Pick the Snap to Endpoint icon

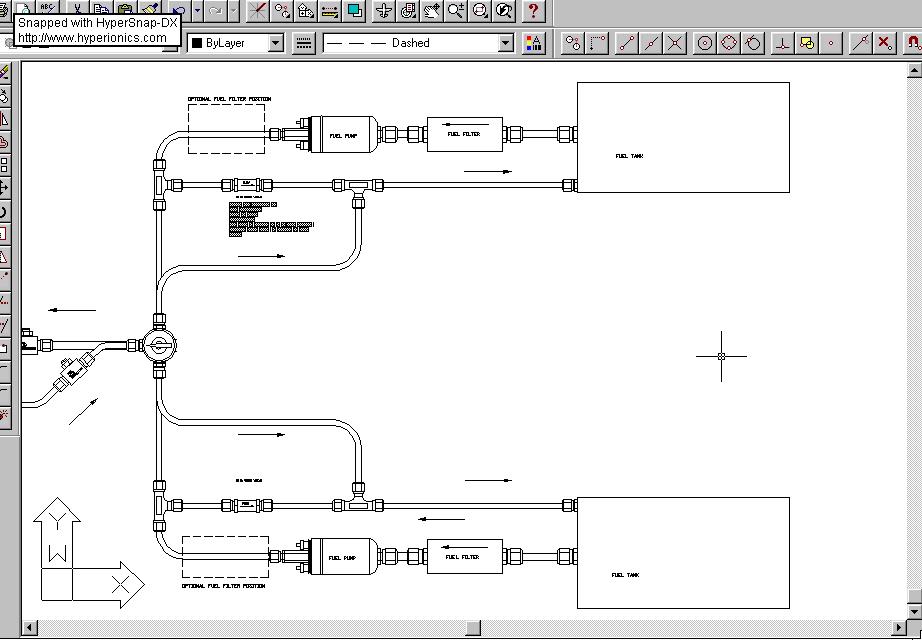pyautogui.click(x=627, y=43)
